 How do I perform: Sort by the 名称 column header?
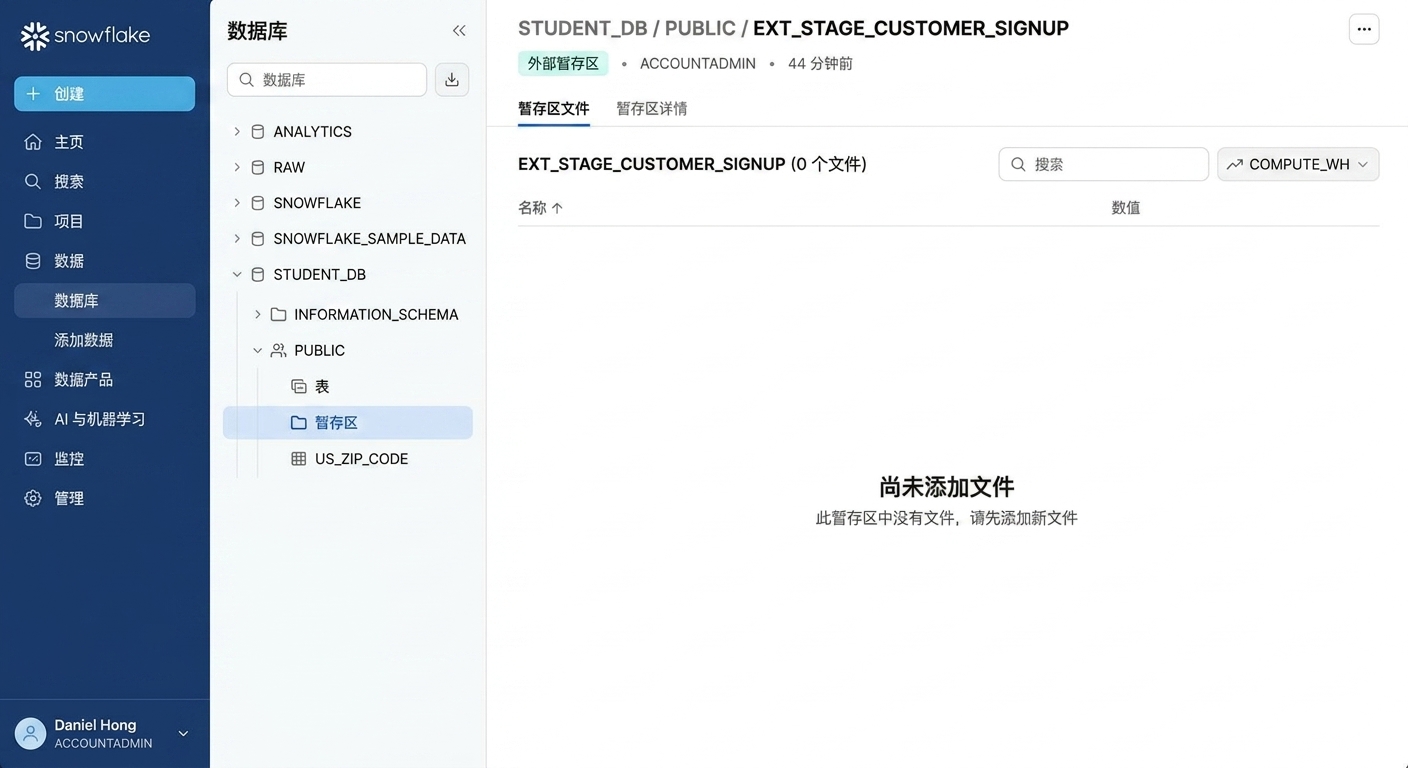pyautogui.click(x=540, y=207)
